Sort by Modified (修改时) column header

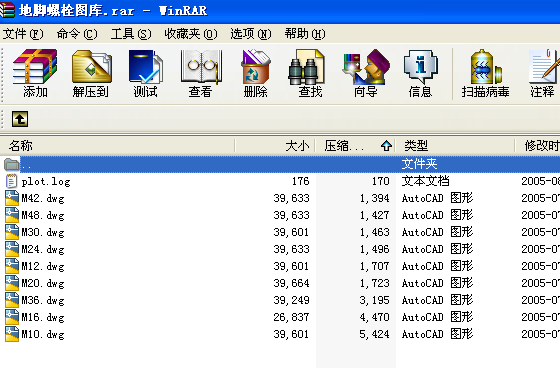tap(538, 146)
